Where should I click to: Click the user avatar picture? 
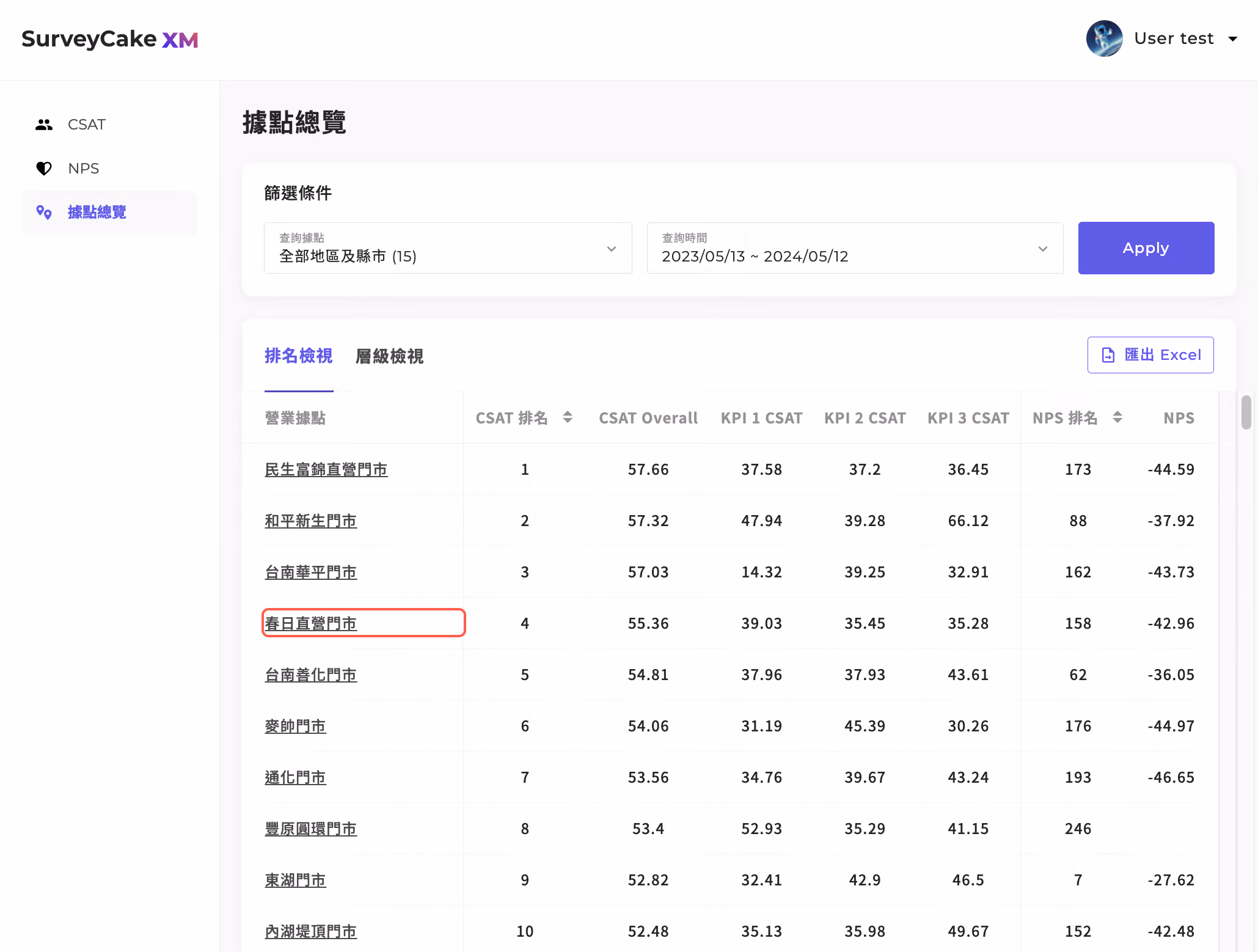click(x=1104, y=38)
